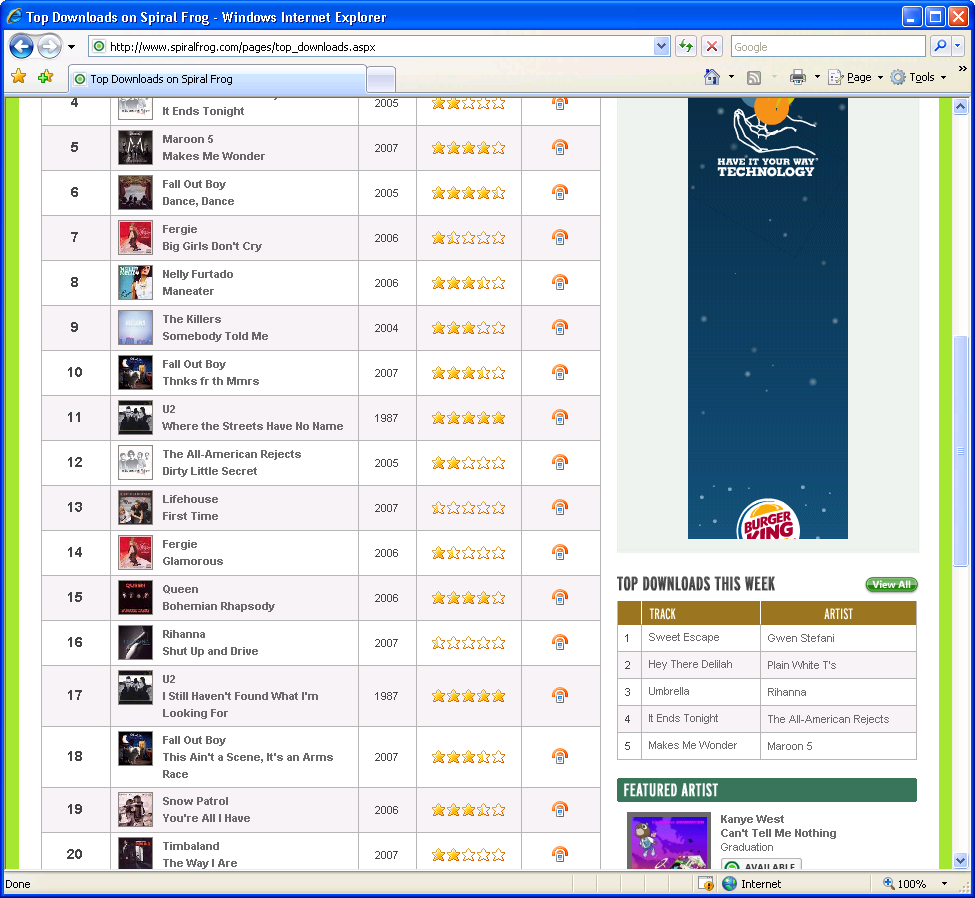This screenshot has height=898, width=975.
Task: Open Nelly Furtado album cover thumbnail
Action: pyautogui.click(x=135, y=282)
